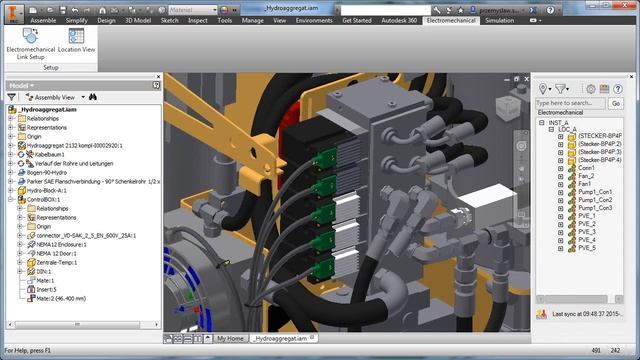640x360 pixels.
Task: Open the 3D Model ribbon tab
Action: pyautogui.click(x=138, y=20)
